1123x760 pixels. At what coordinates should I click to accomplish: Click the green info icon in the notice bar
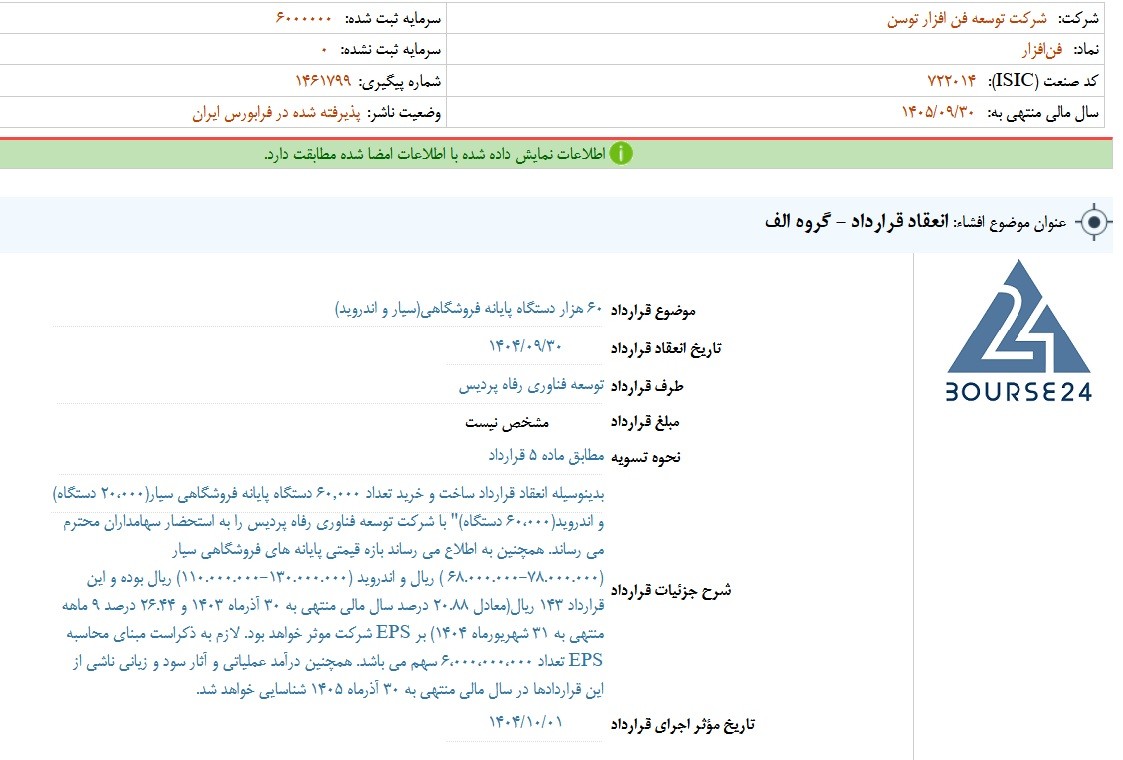pos(621,153)
